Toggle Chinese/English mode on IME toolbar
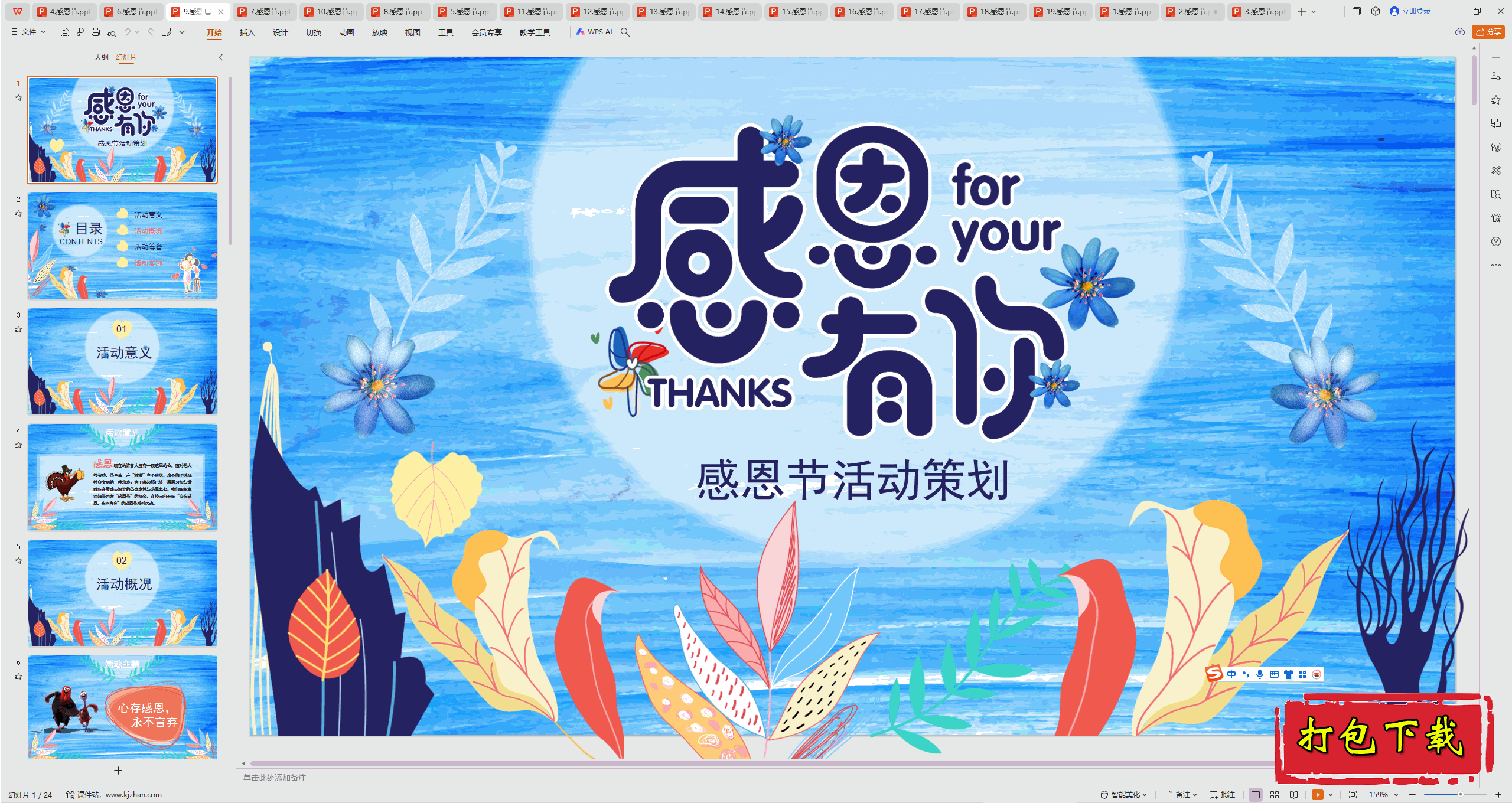 1231,674
